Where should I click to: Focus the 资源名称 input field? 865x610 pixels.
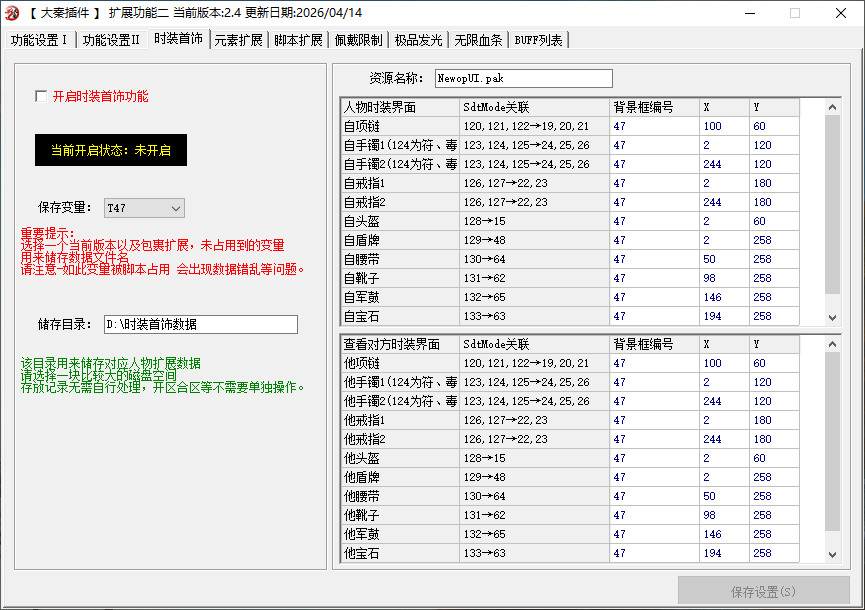tap(524, 78)
